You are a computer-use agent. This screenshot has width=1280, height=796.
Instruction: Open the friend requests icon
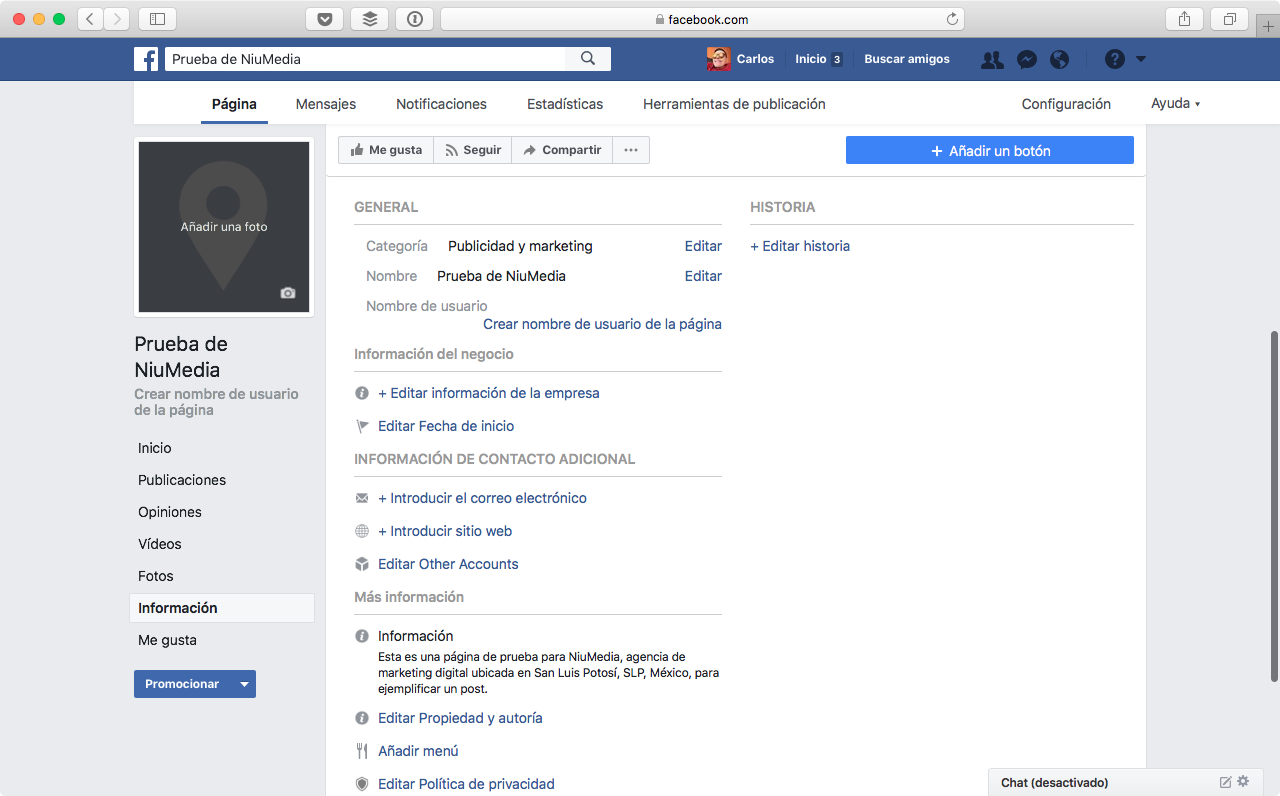tap(992, 60)
